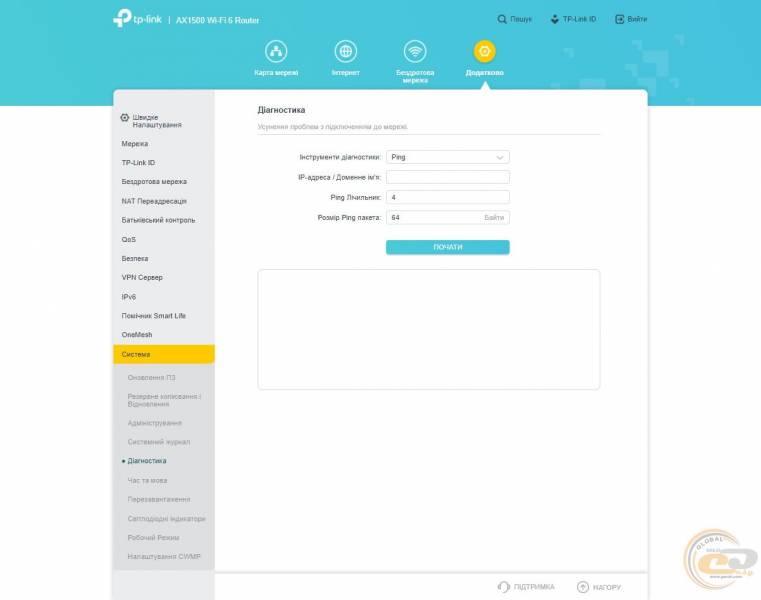Click the НАГОРУ up-arrow icon
Screen dimensions: 761x600
click(582, 587)
